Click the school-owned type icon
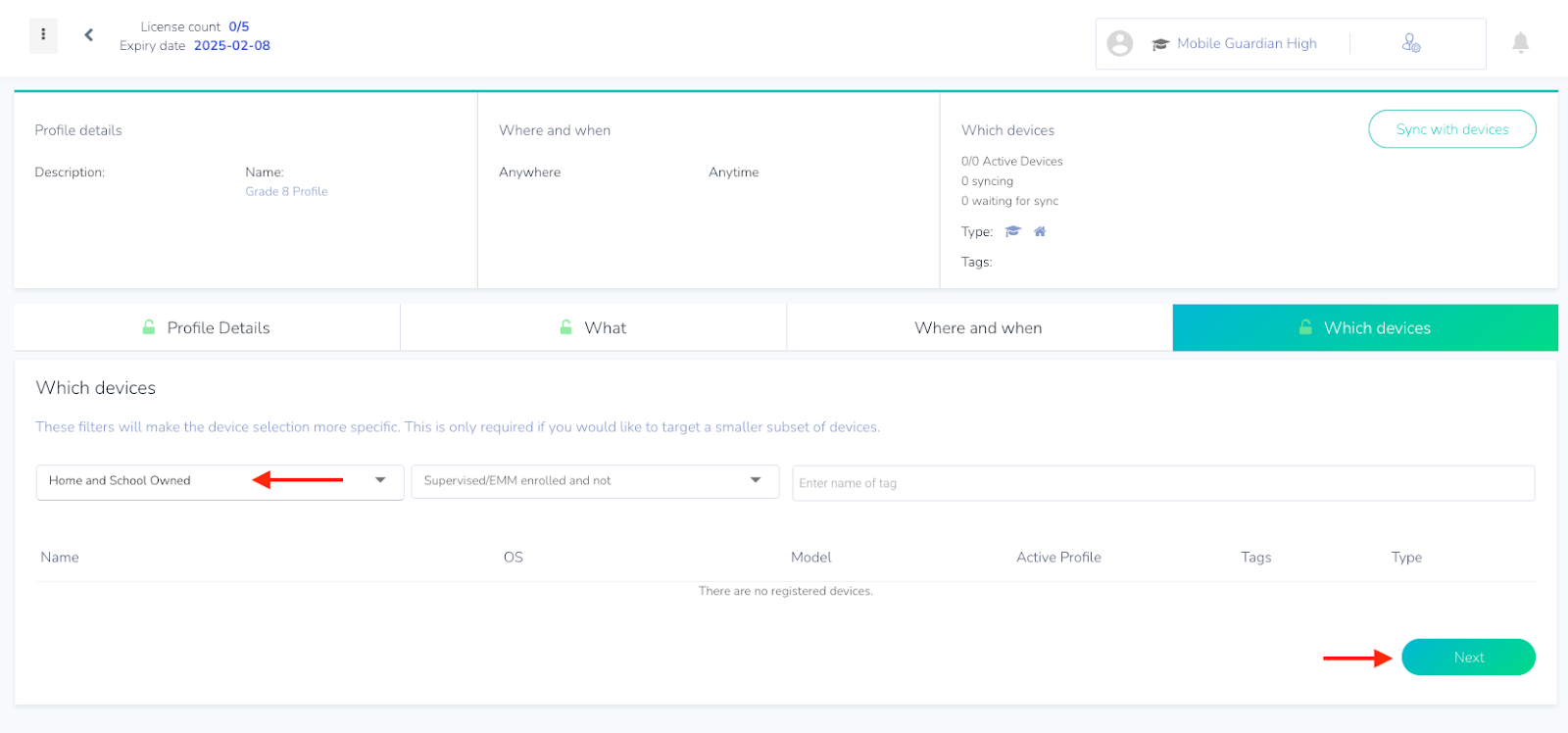The image size is (1568, 733). coord(1013,231)
